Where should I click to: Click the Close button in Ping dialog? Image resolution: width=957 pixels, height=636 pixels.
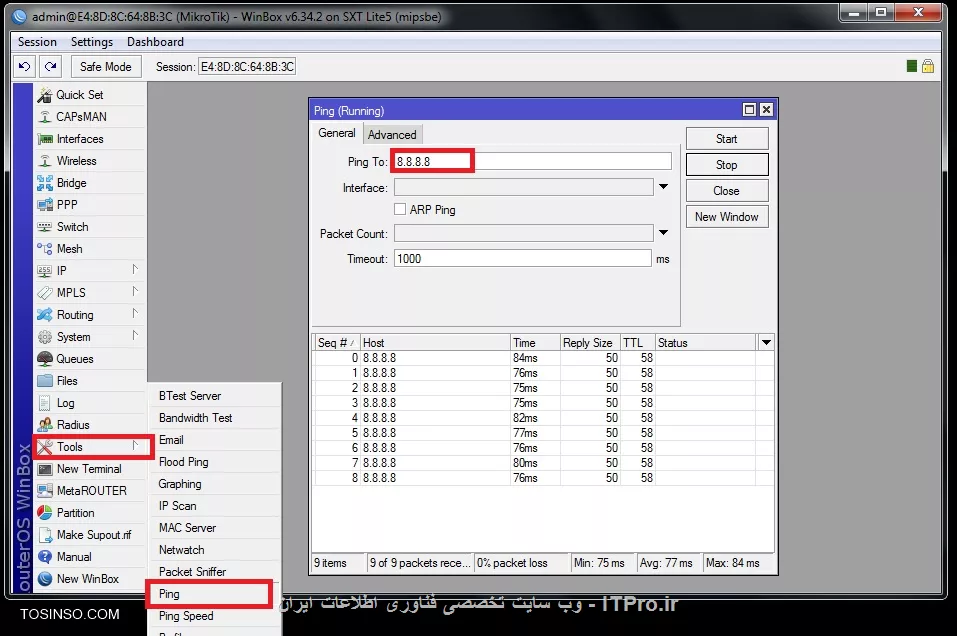pyautogui.click(x=727, y=191)
